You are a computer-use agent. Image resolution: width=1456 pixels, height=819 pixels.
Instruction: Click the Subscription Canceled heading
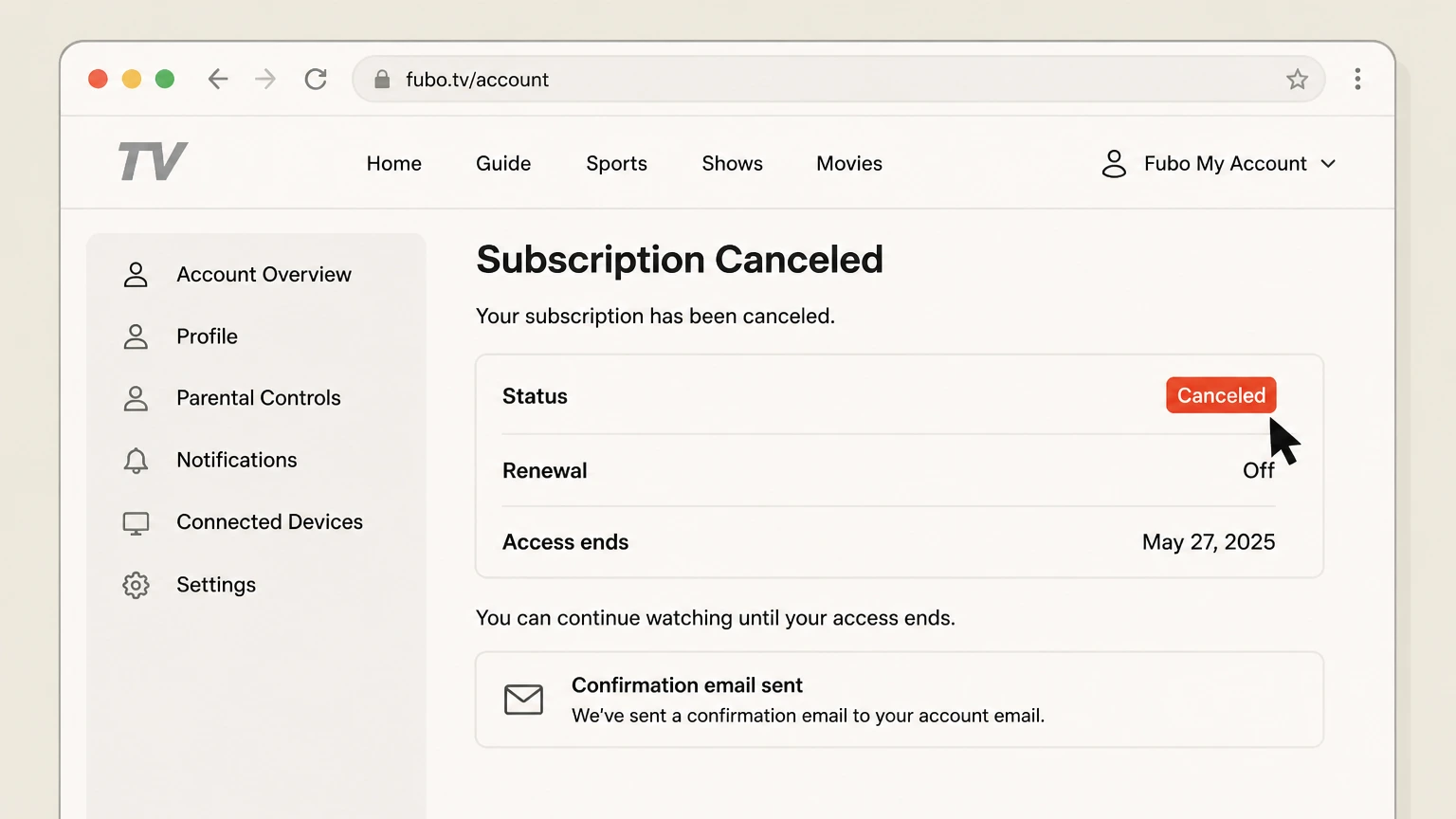(680, 260)
